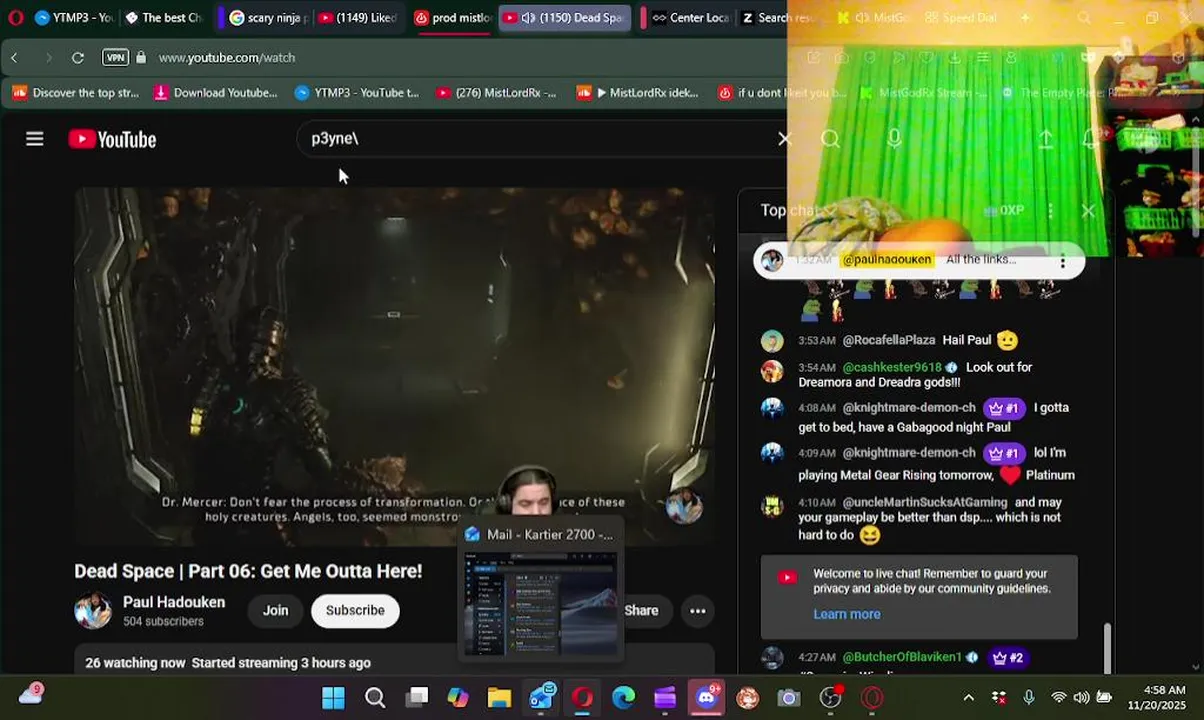Open the Learn more chat guidelines link
Screen dimensions: 1204x720
pyautogui.click(x=847, y=614)
